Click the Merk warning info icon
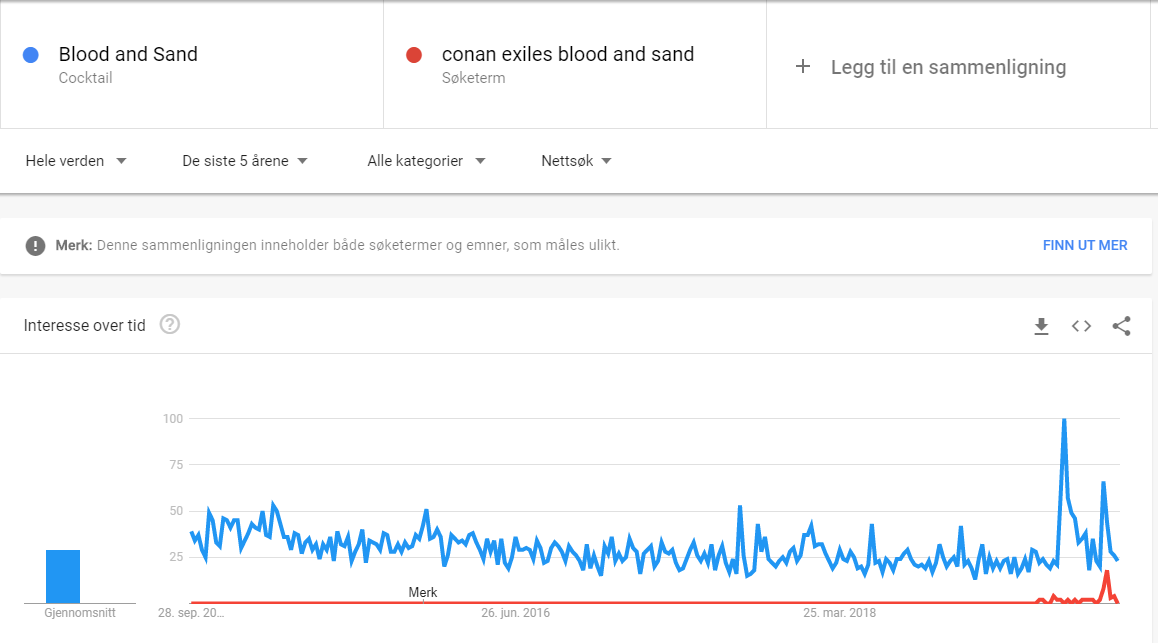Screen dimensions: 1158x643 point(36,246)
